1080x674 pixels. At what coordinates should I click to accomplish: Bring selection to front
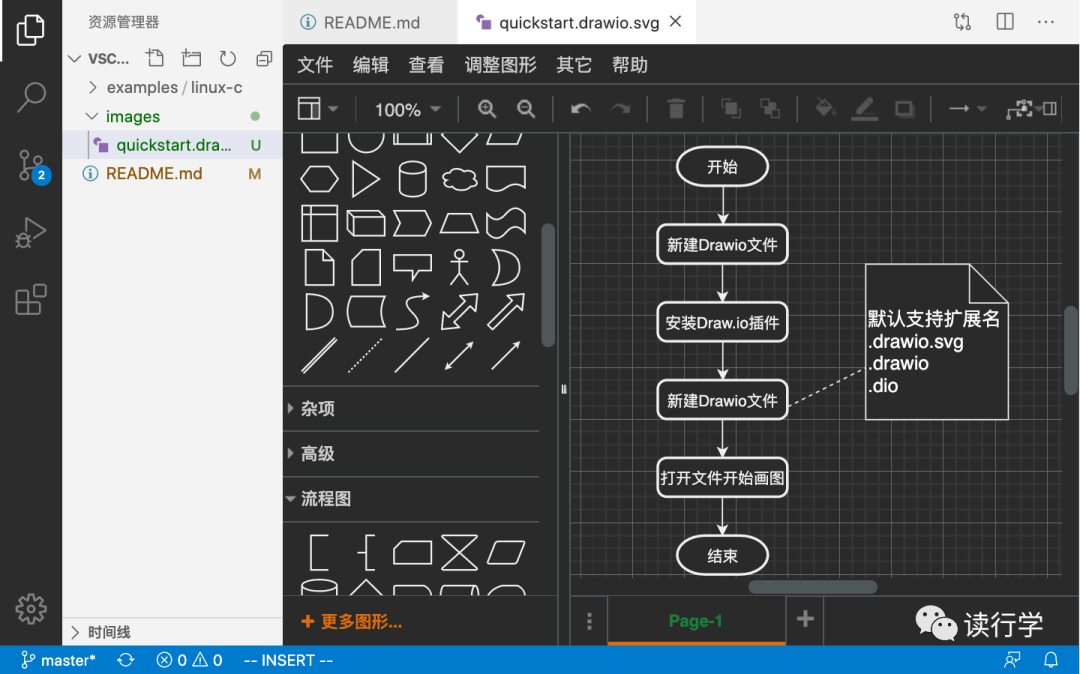pyautogui.click(x=730, y=109)
